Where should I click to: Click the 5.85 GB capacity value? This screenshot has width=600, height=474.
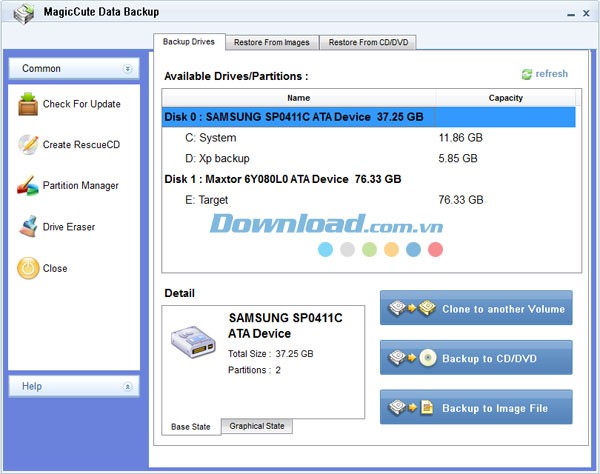458,158
